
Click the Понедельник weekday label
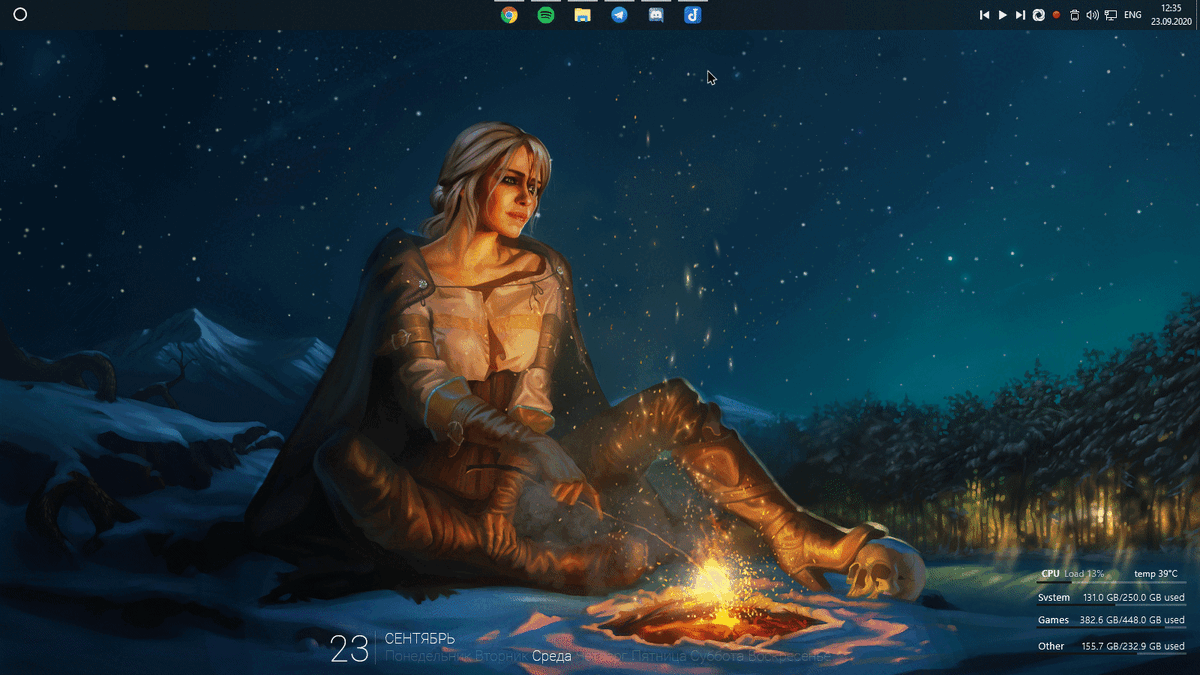(x=427, y=657)
